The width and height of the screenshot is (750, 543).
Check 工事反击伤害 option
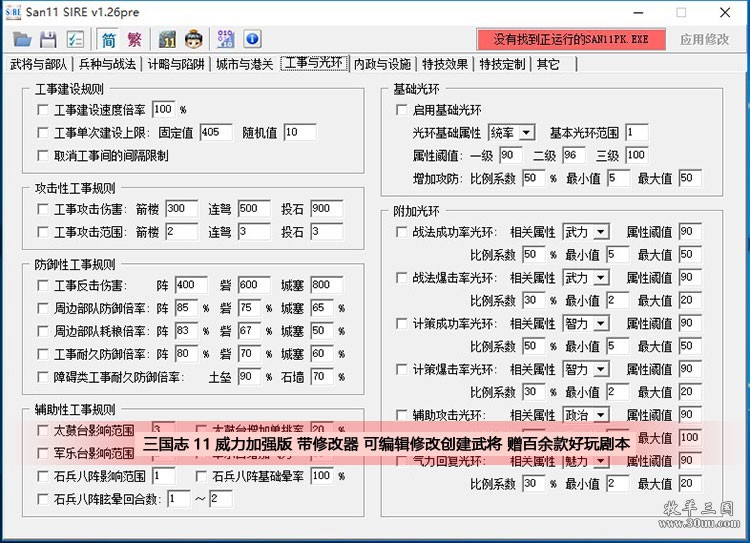point(43,286)
